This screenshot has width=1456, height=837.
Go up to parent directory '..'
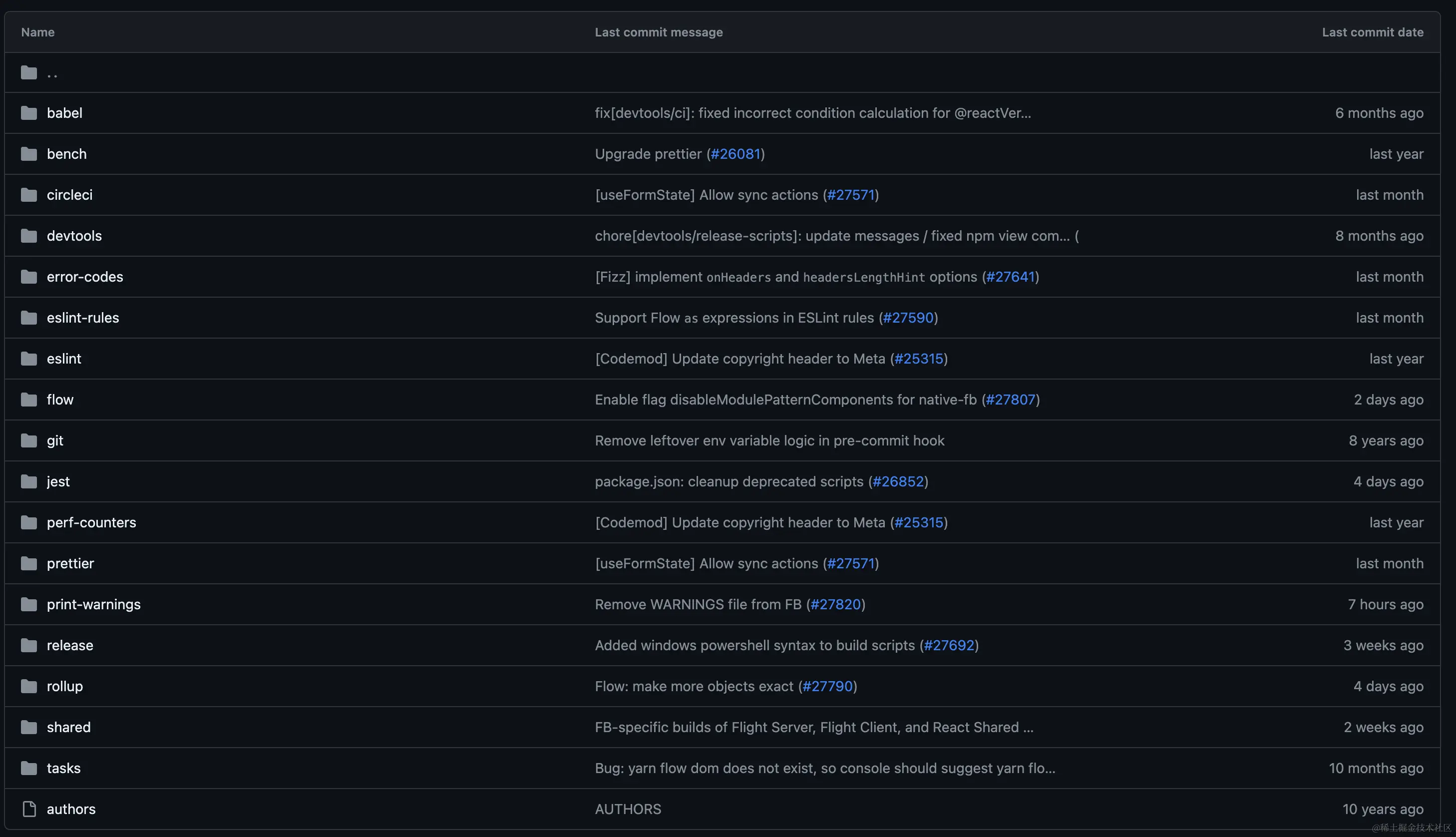pos(52,73)
